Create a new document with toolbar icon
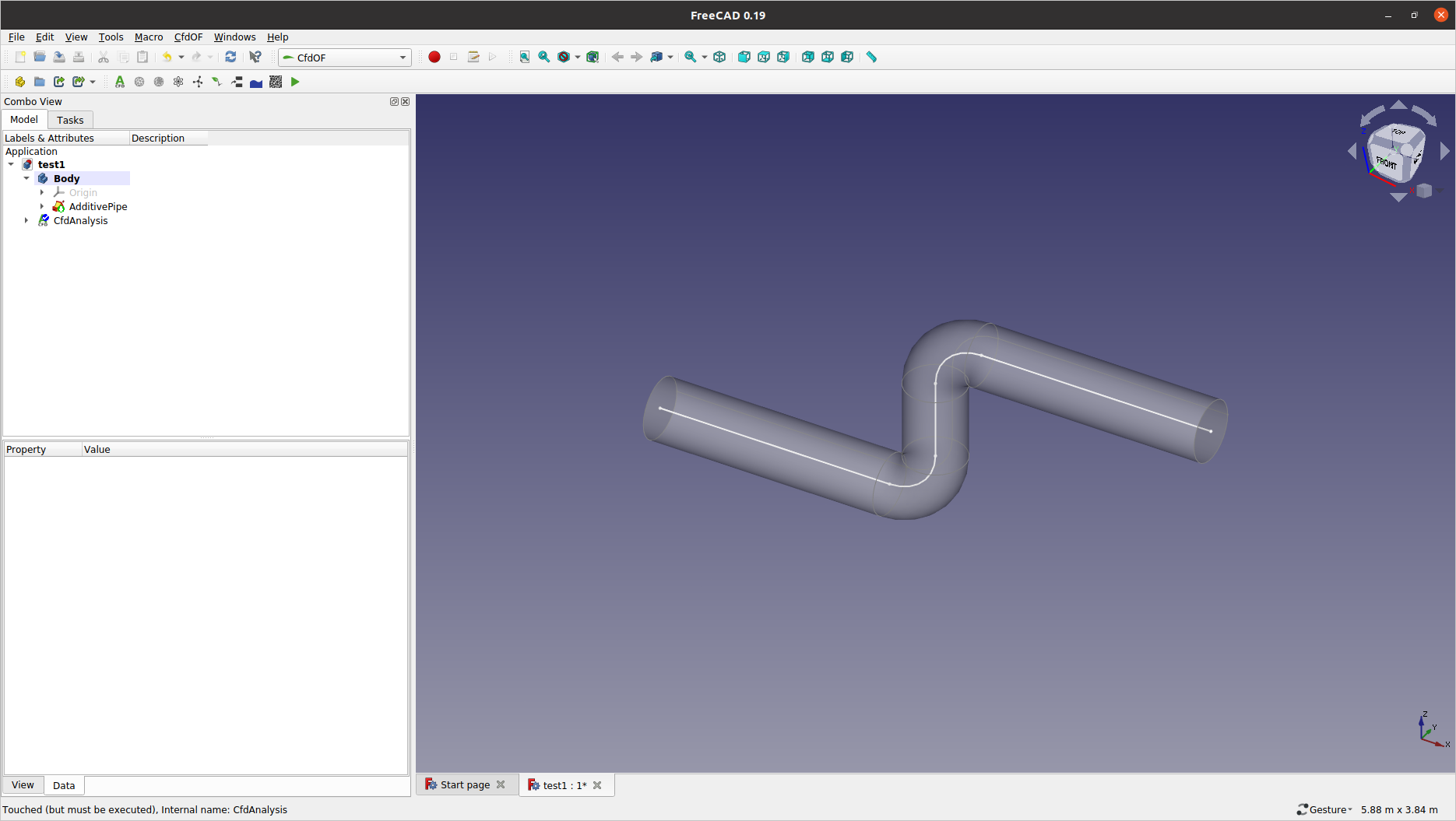1456x821 pixels. click(x=20, y=57)
